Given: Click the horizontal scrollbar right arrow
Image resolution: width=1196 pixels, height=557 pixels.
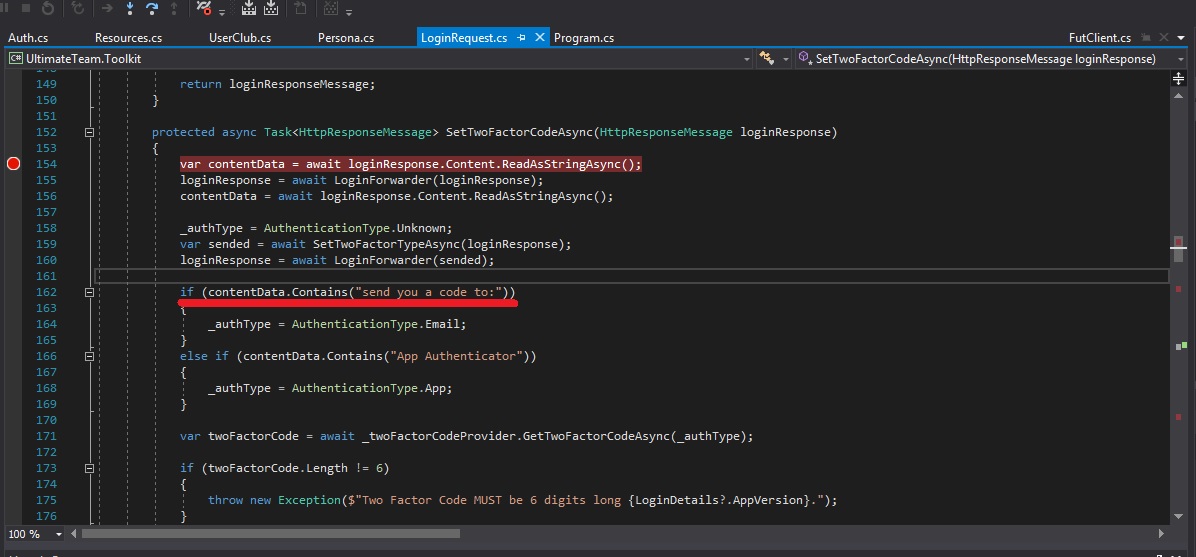Looking at the screenshot, I should click(1162, 534).
